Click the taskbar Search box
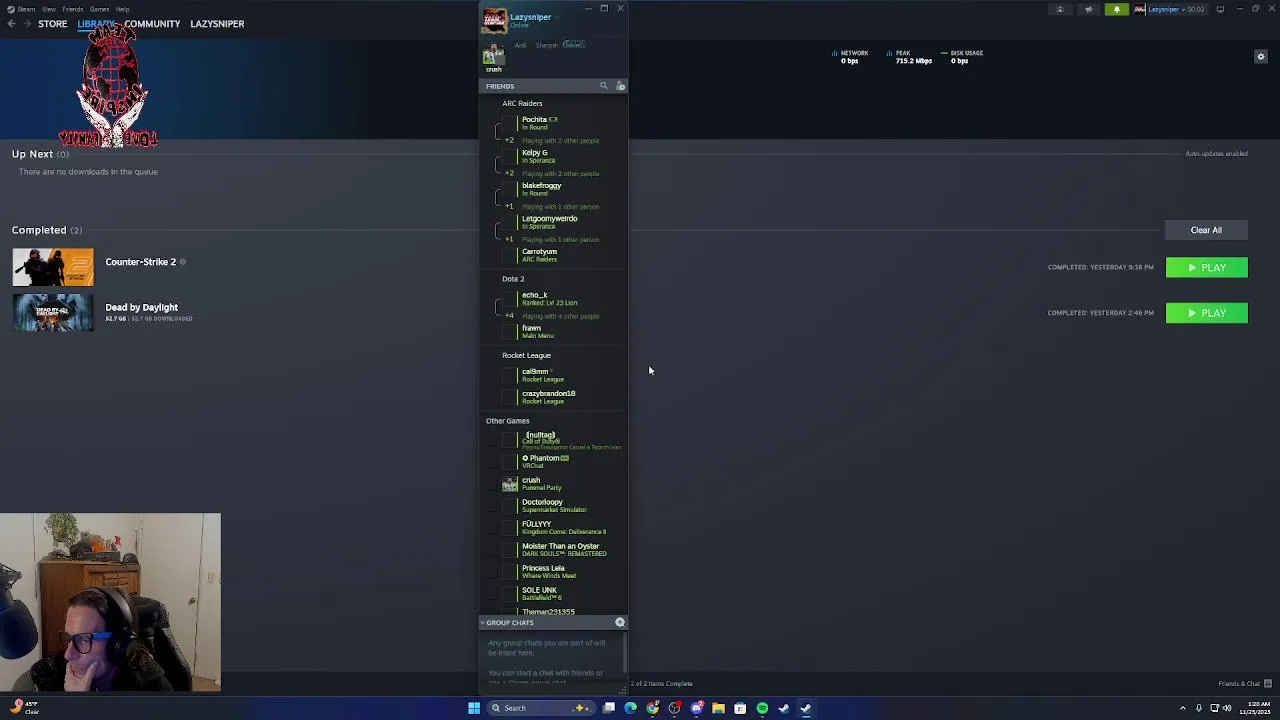 541,708
